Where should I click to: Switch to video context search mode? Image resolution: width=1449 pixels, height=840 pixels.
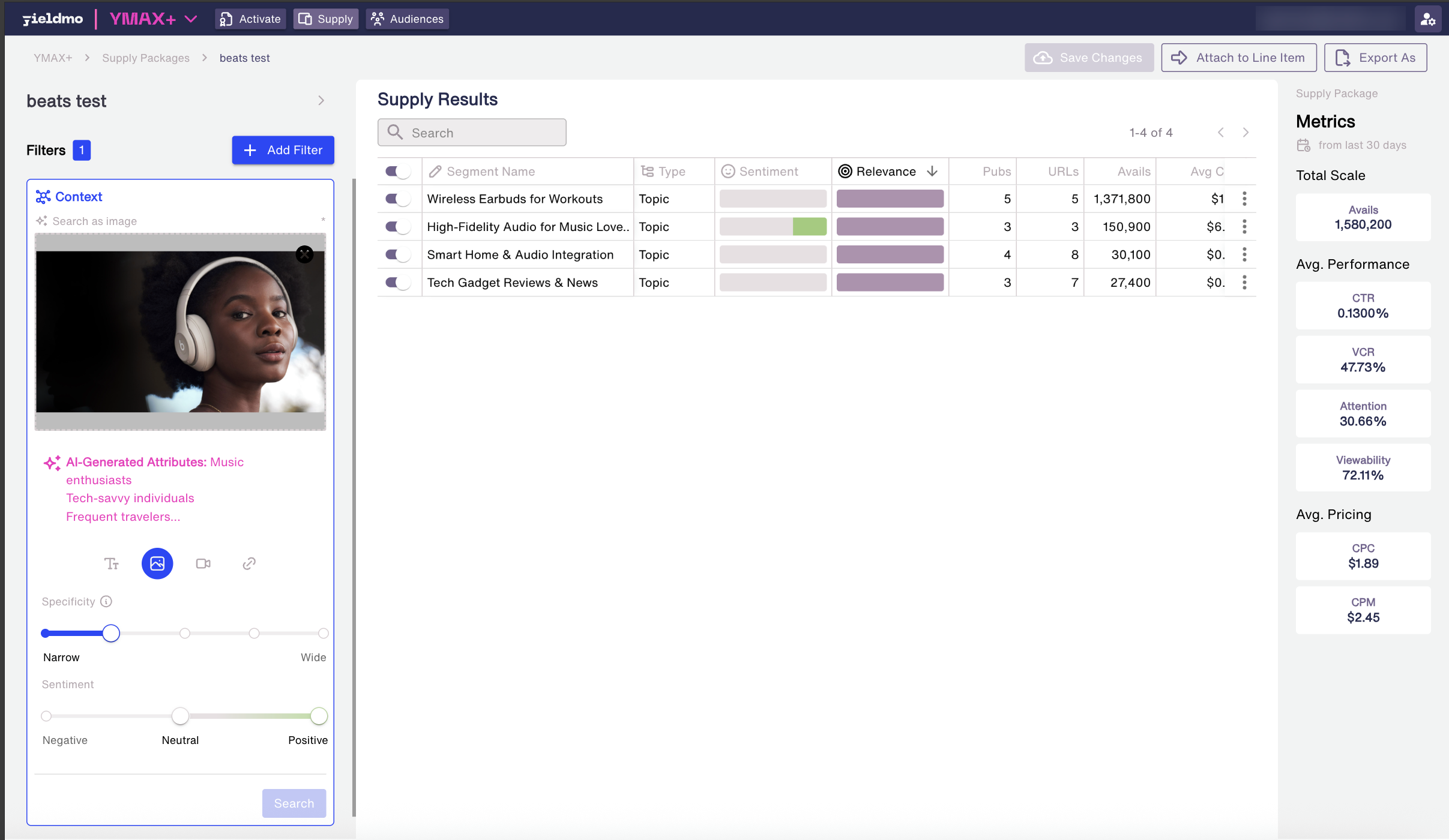tap(203, 563)
